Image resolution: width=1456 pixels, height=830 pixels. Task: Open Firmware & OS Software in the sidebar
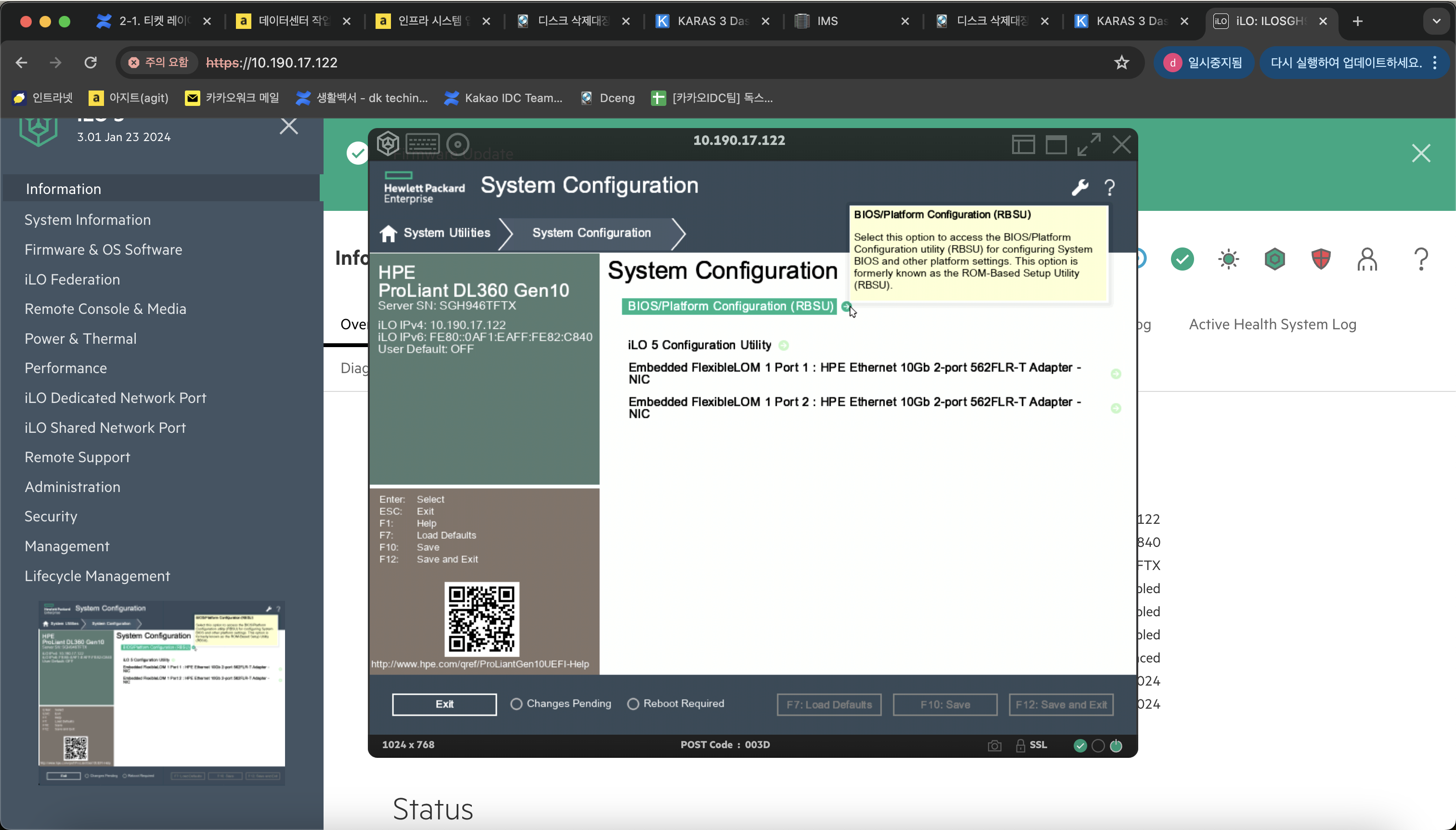click(x=103, y=250)
